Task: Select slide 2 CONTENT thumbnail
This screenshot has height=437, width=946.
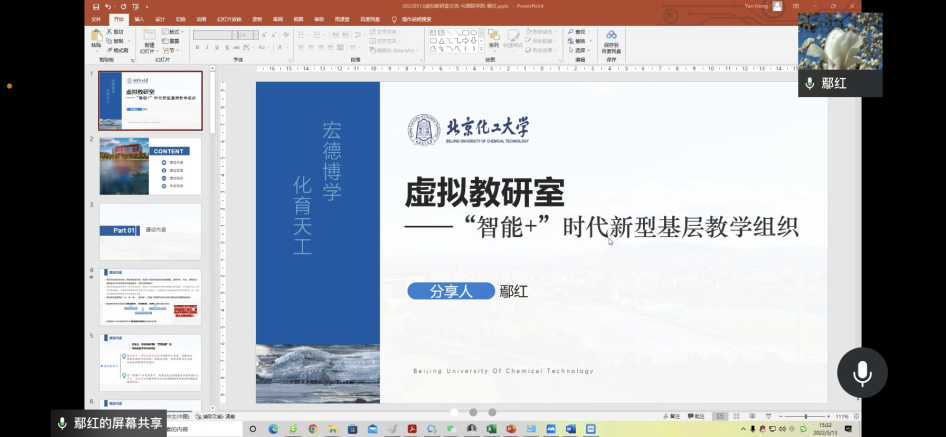Action: (150, 166)
